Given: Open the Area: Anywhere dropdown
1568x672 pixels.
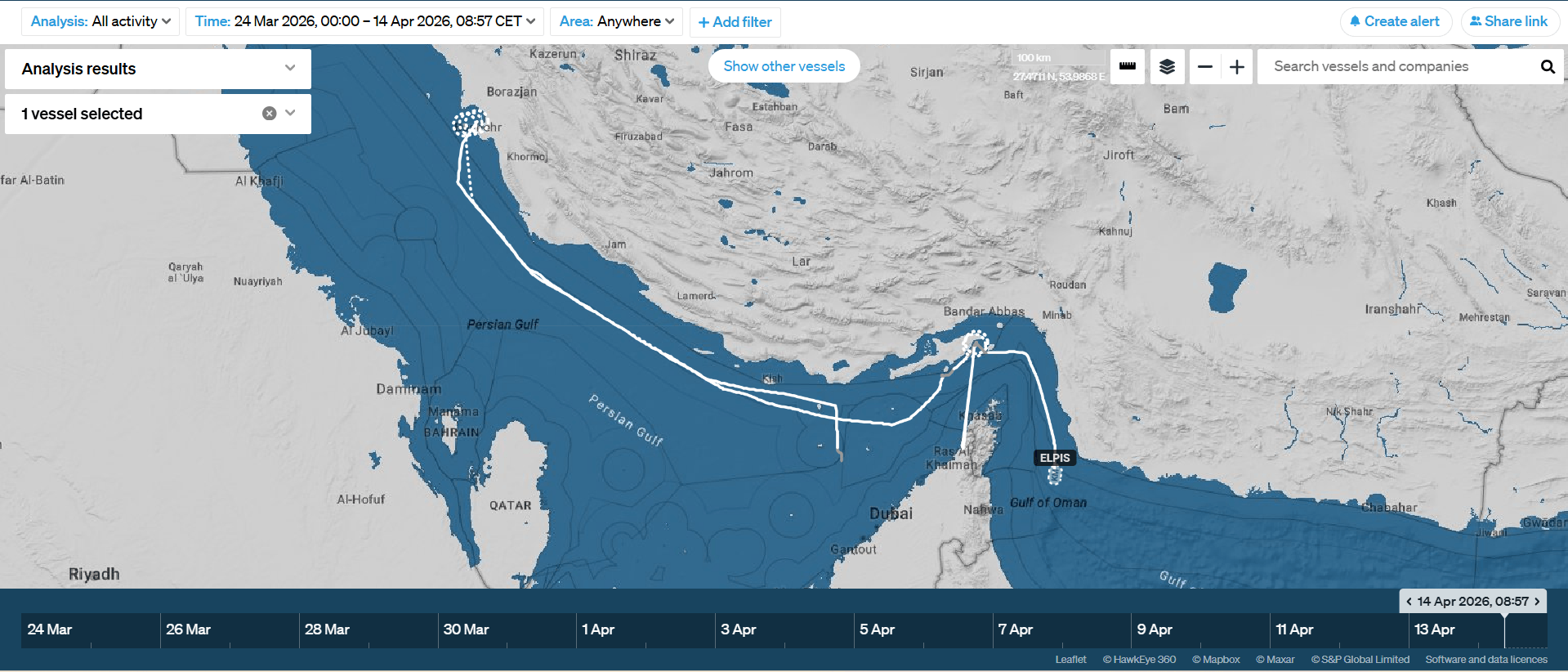Looking at the screenshot, I should point(616,21).
